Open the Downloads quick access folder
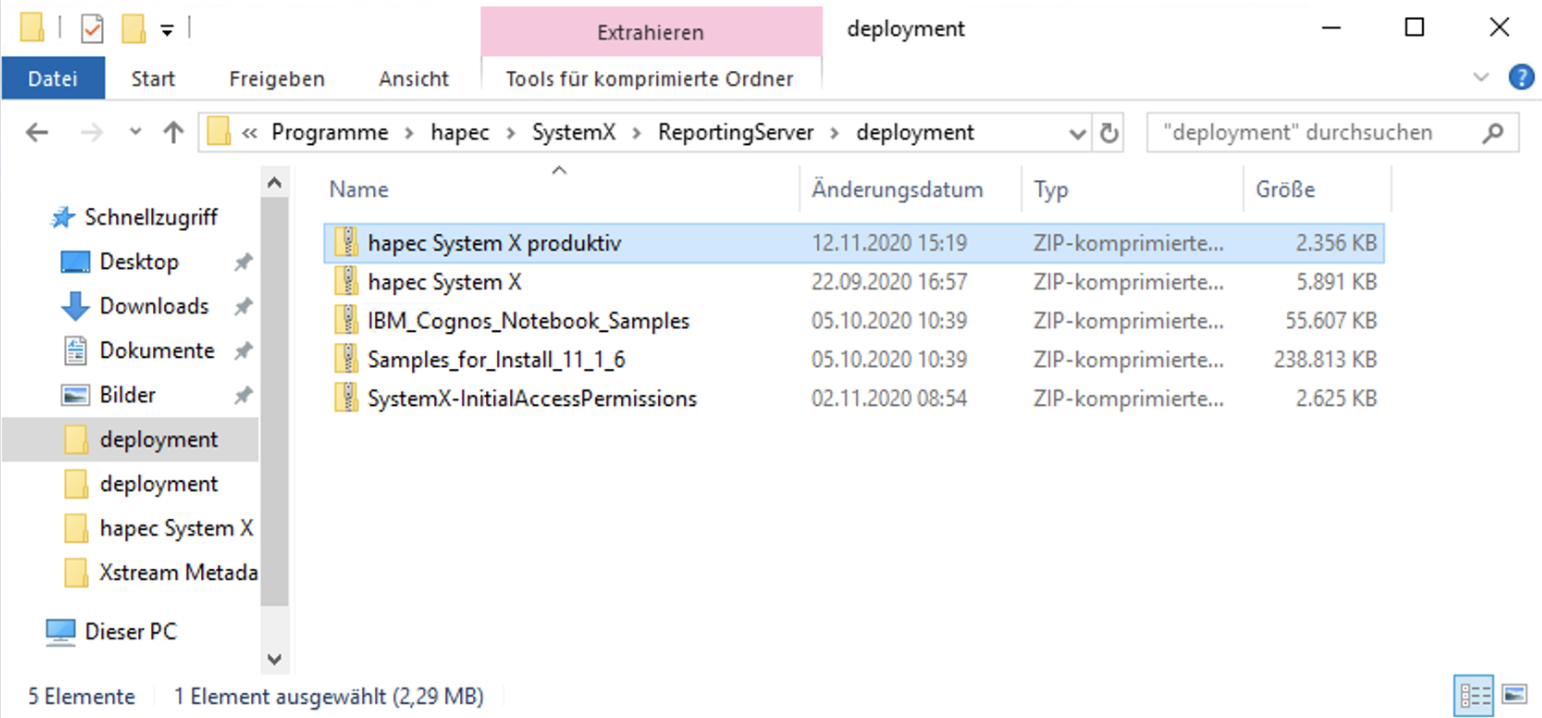The height and width of the screenshot is (718, 1542). (153, 306)
